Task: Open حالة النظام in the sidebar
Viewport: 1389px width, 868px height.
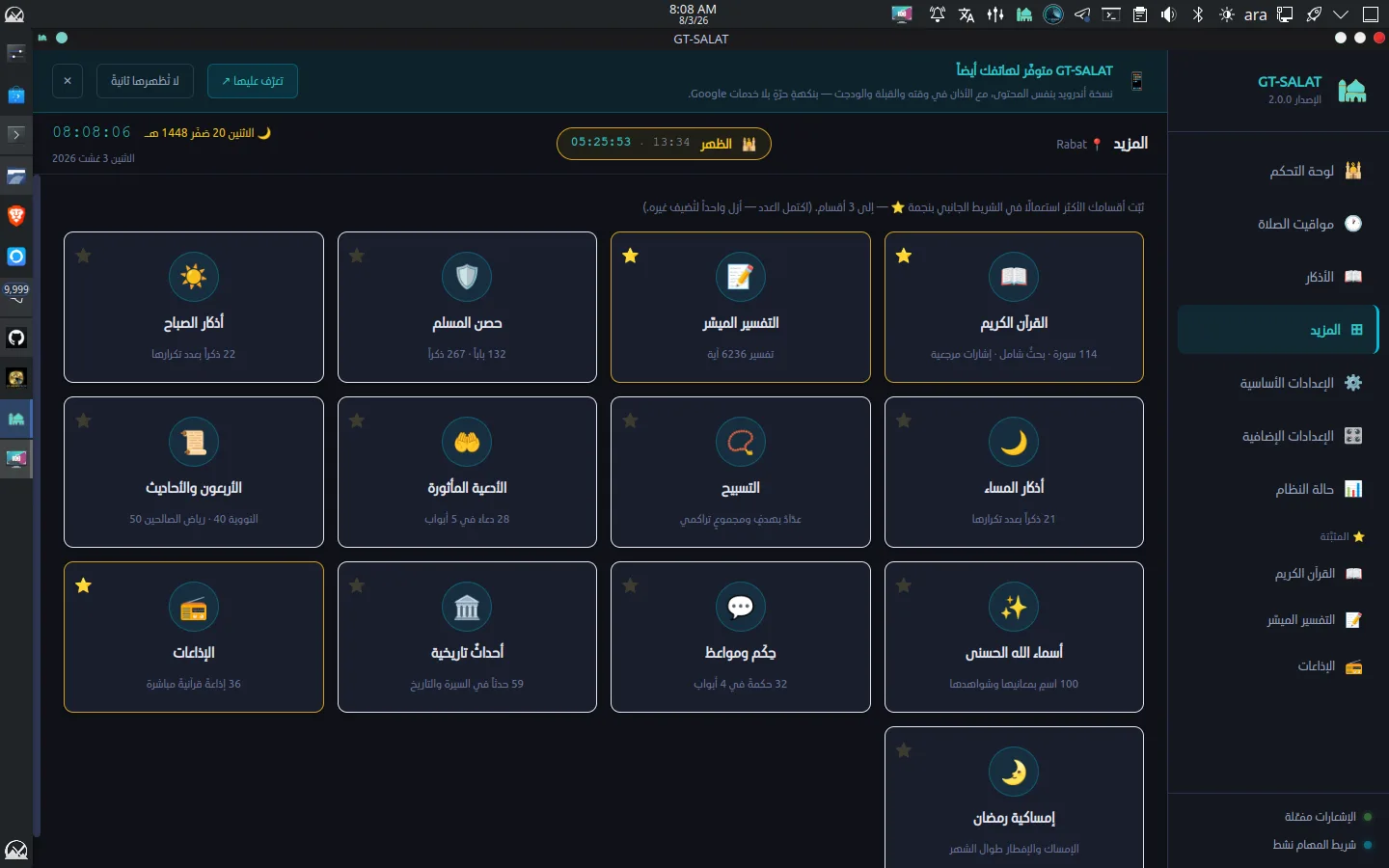Action: tap(1278, 489)
